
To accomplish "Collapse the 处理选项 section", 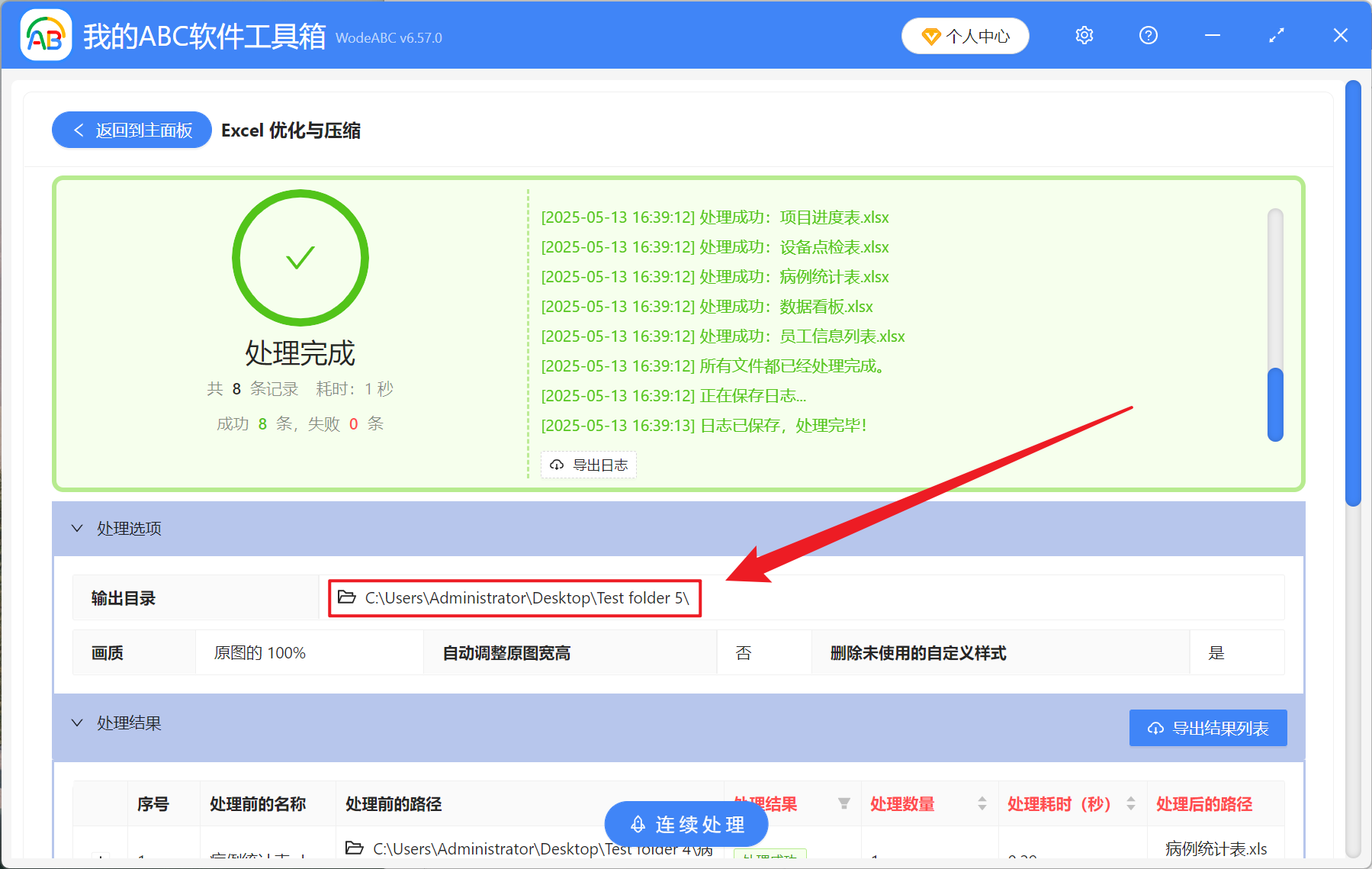I will click(77, 529).
